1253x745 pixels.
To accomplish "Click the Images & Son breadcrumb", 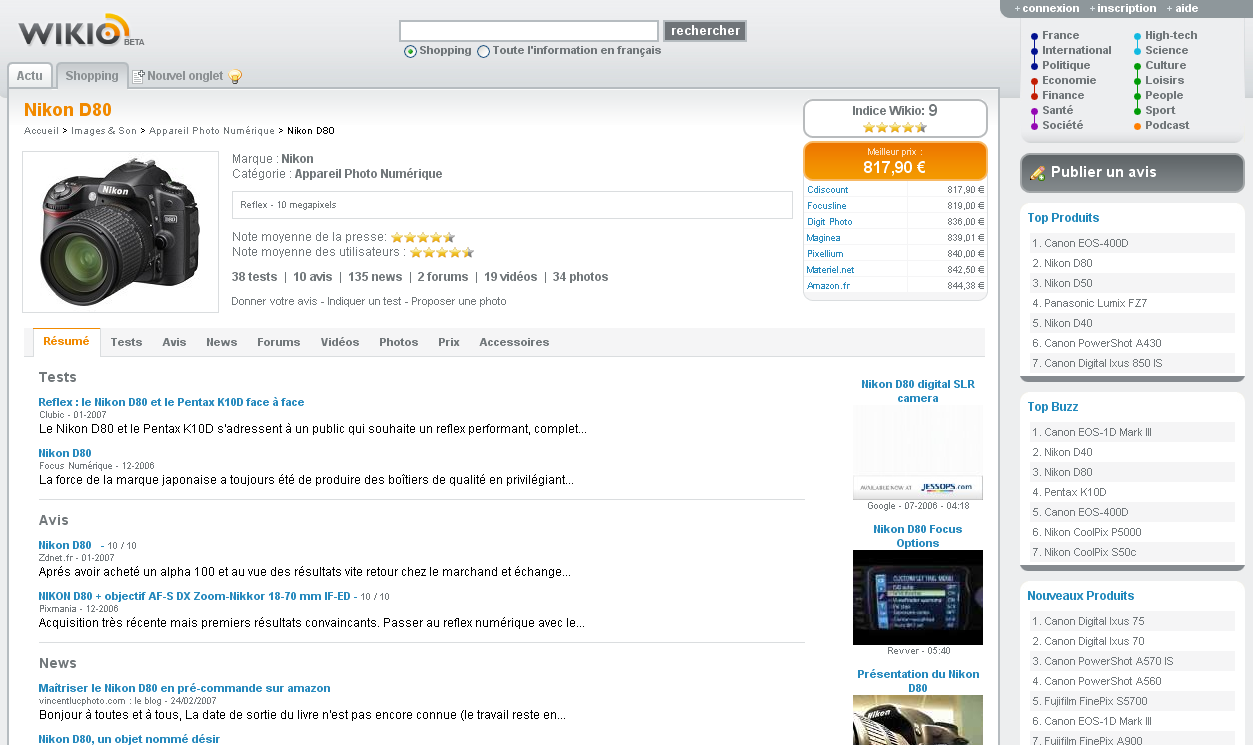I will [x=104, y=131].
